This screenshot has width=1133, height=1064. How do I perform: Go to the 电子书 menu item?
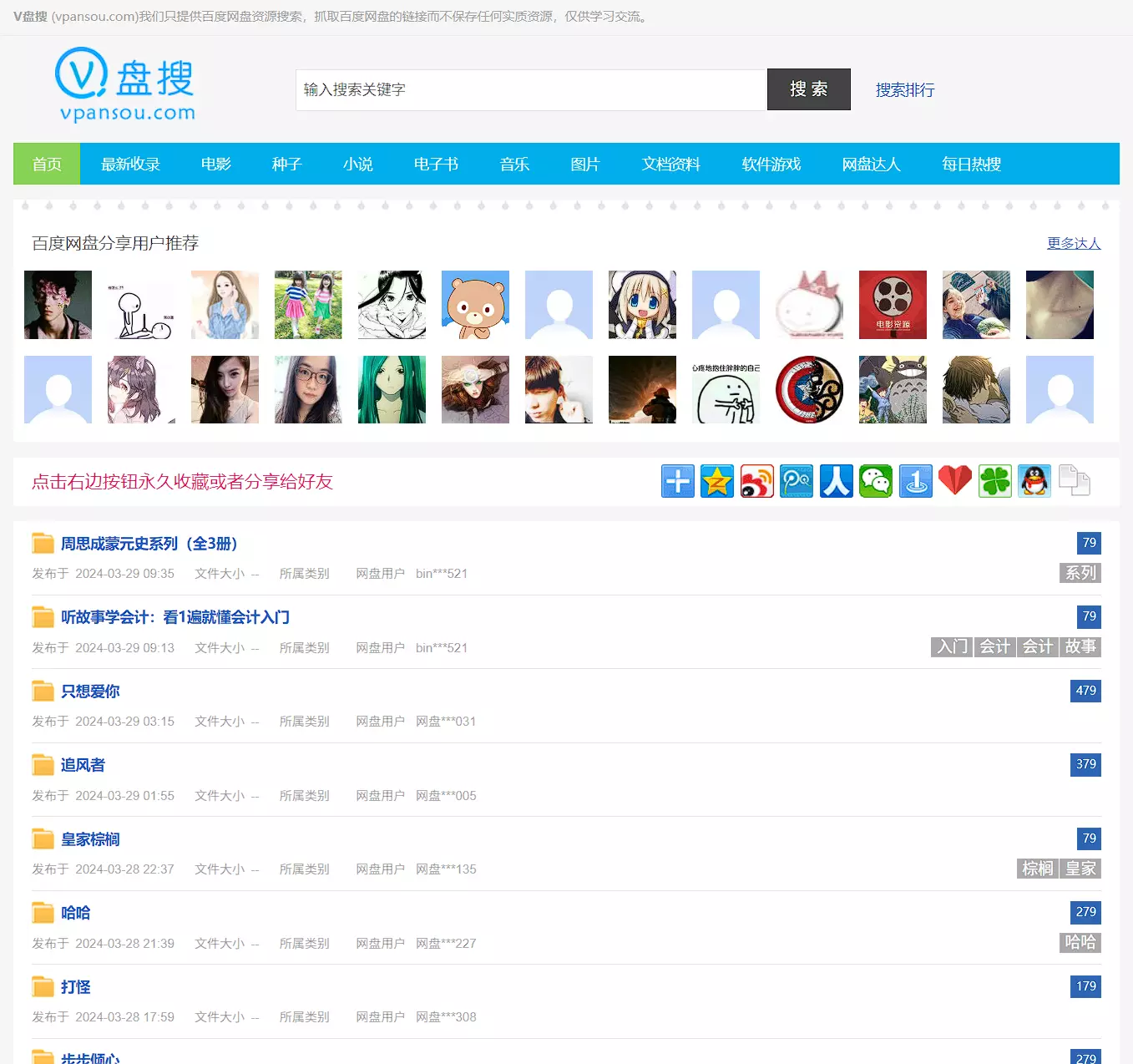(436, 165)
